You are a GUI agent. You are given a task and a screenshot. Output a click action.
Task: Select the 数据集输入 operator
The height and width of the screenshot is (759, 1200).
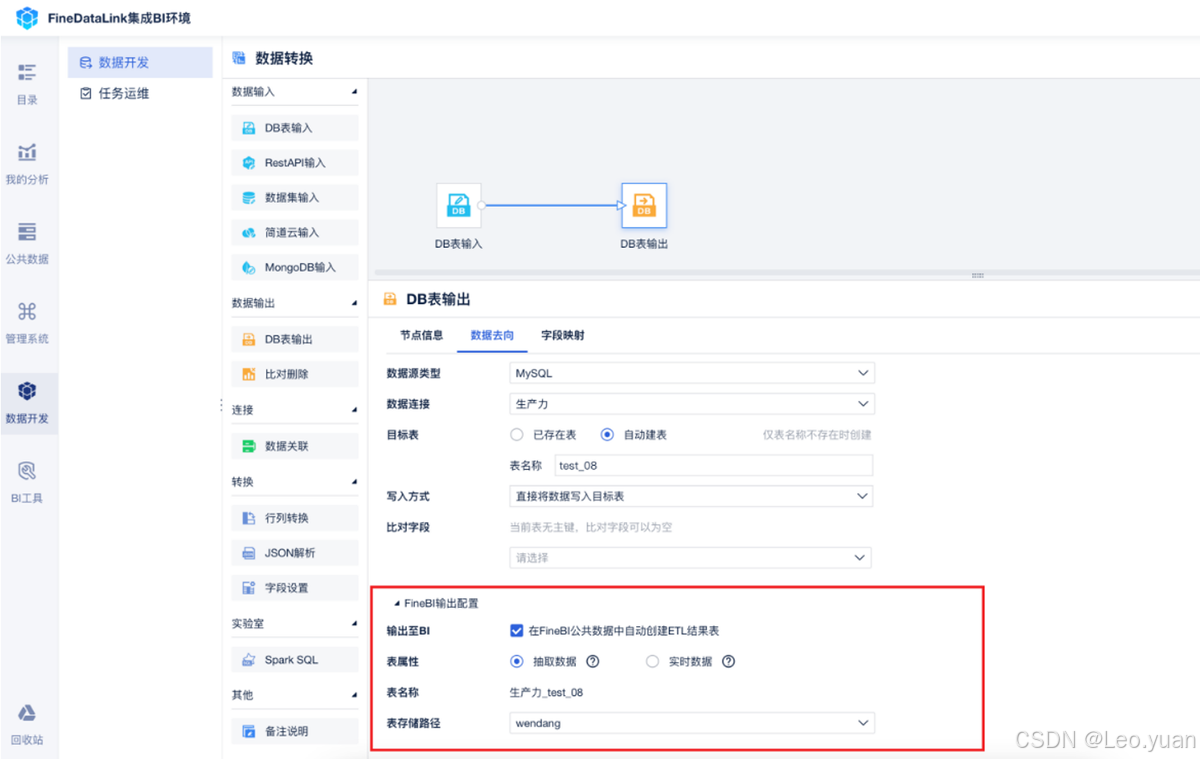[294, 198]
